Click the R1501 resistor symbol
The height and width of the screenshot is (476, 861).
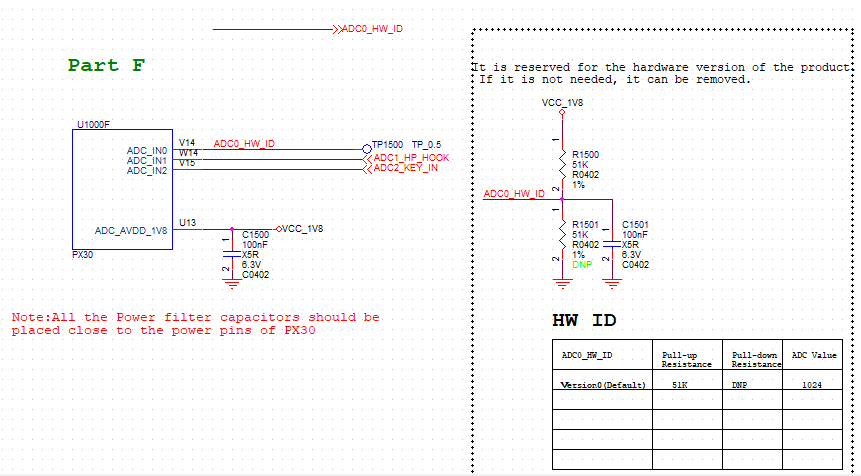tap(562, 234)
